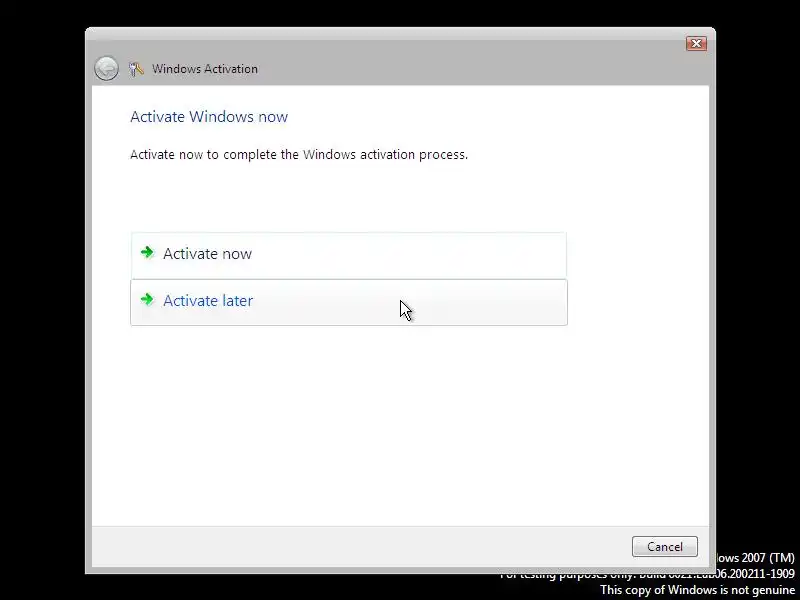
Task: Click the back arrow button
Action: click(x=106, y=68)
